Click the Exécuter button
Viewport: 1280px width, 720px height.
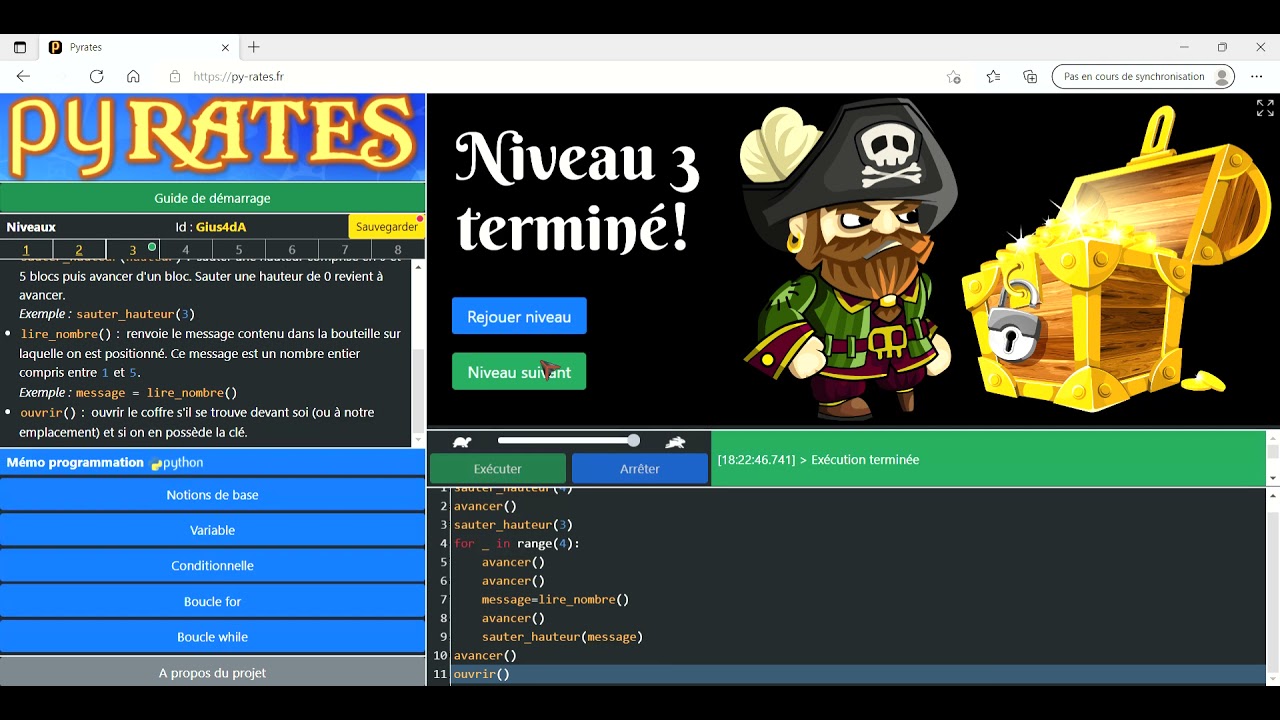498,468
